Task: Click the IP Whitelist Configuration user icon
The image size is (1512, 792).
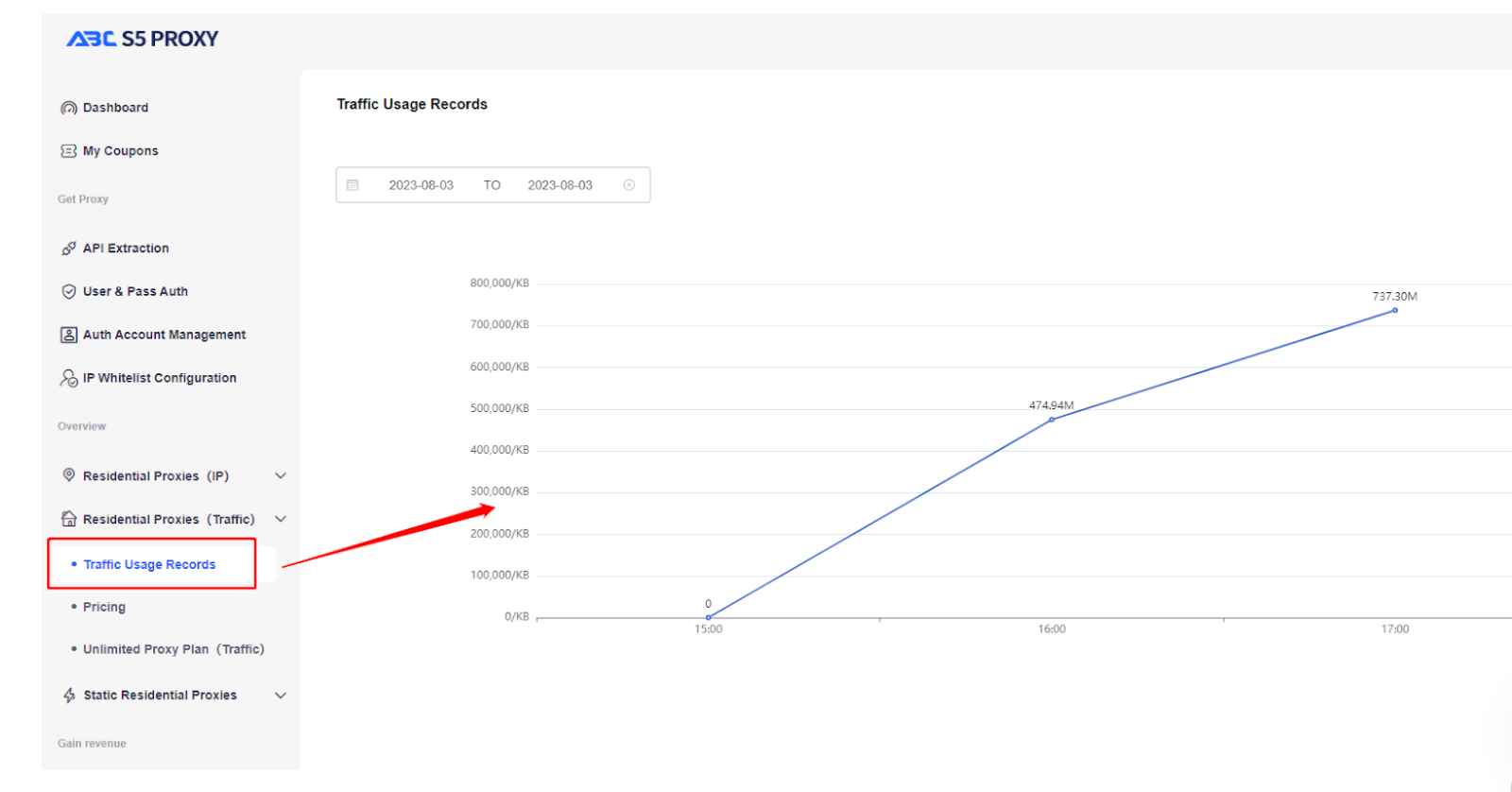Action: tap(69, 378)
